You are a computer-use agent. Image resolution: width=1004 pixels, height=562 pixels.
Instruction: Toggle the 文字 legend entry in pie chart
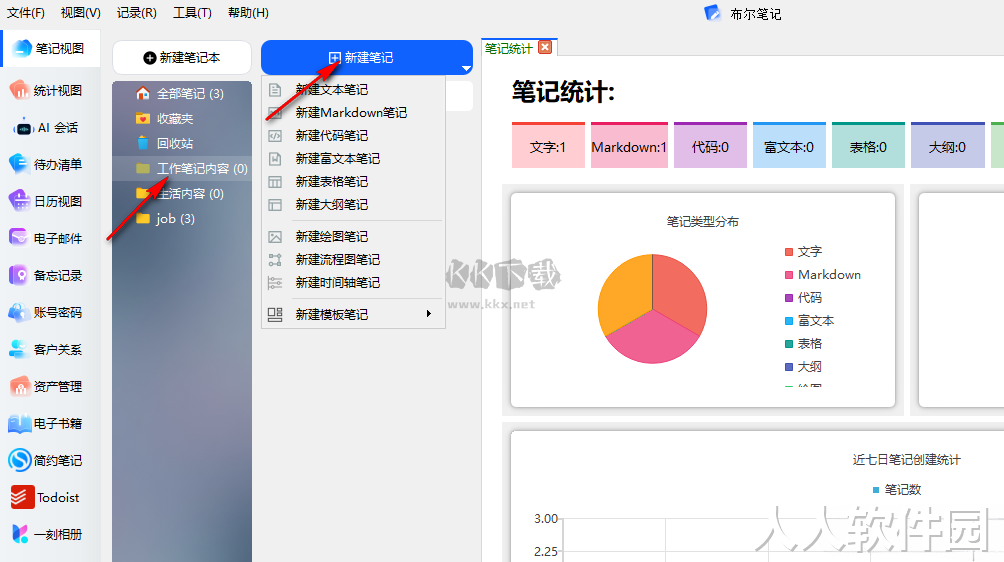pos(804,252)
